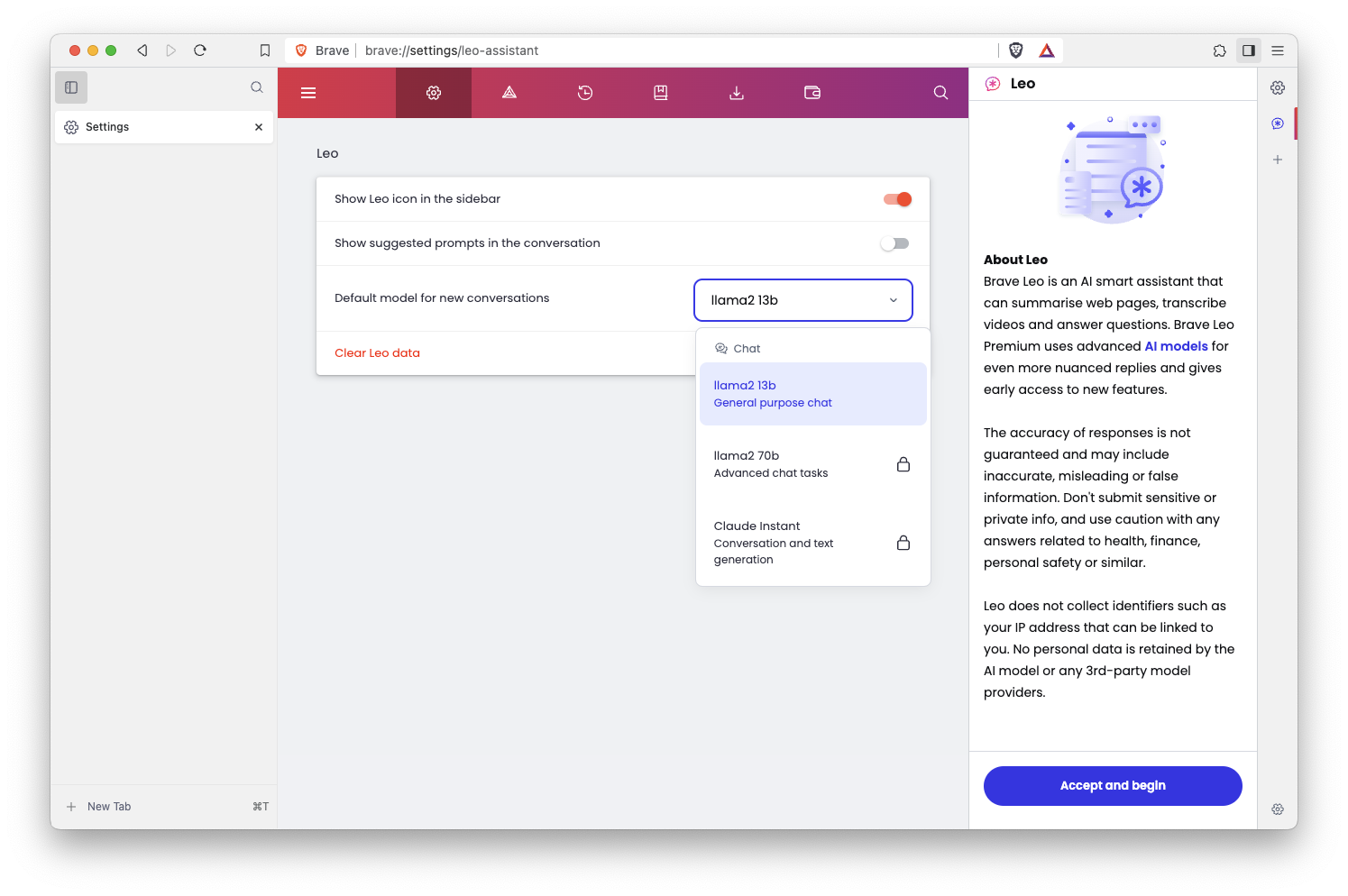
Task: Follow the AI models link
Action: click(x=1176, y=346)
